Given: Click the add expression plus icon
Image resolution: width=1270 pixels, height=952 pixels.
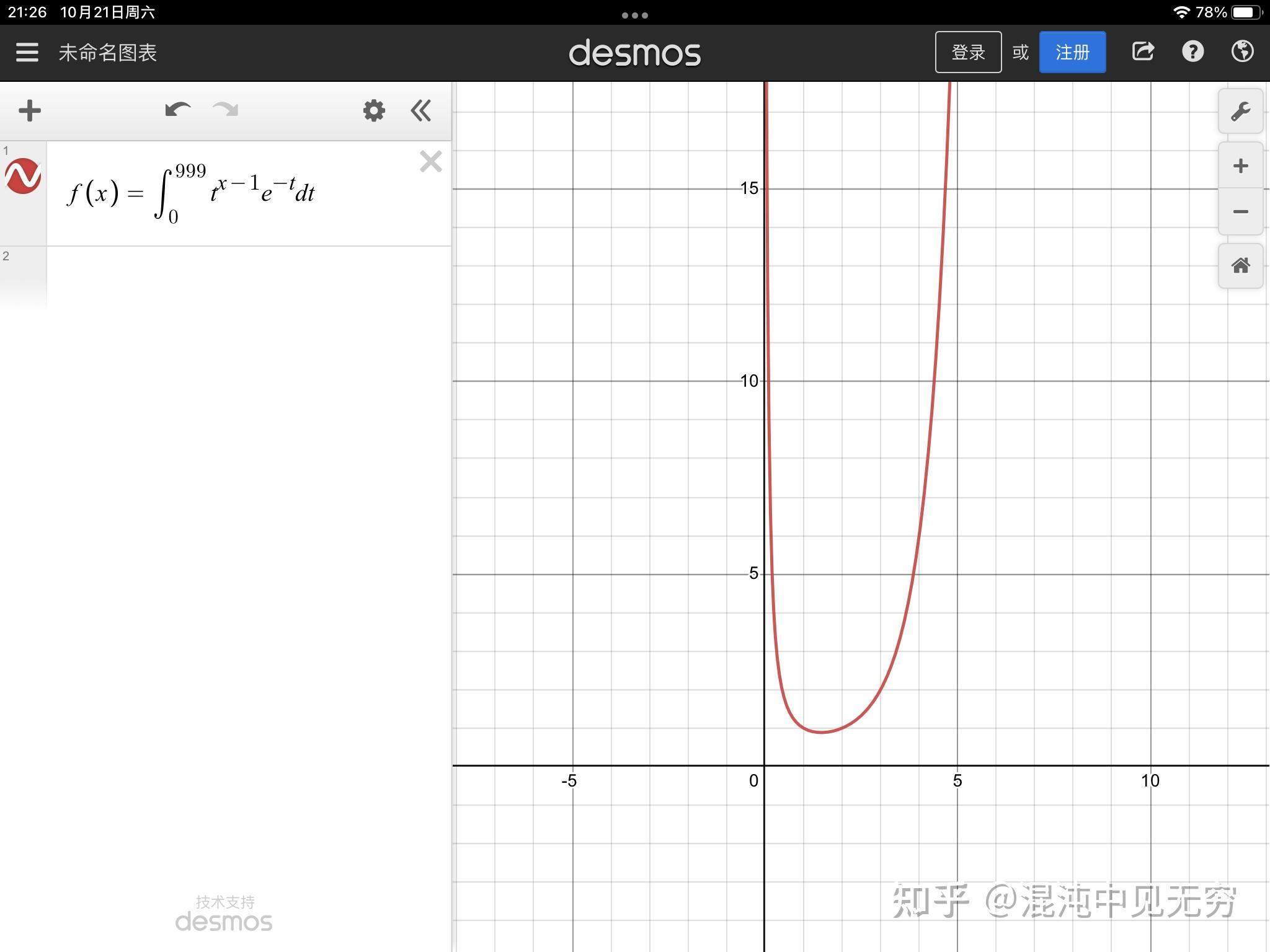Looking at the screenshot, I should point(29,111).
